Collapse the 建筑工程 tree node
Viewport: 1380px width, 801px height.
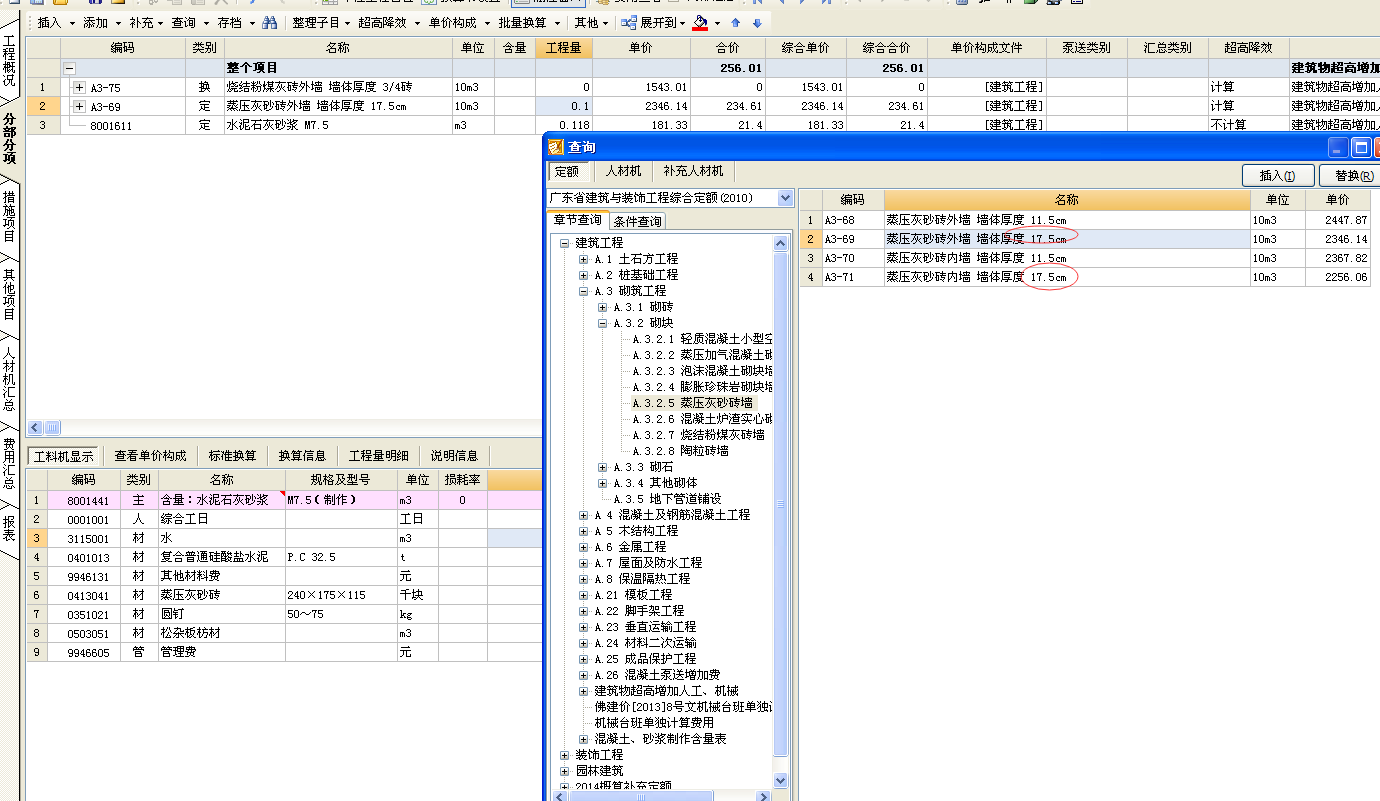564,243
